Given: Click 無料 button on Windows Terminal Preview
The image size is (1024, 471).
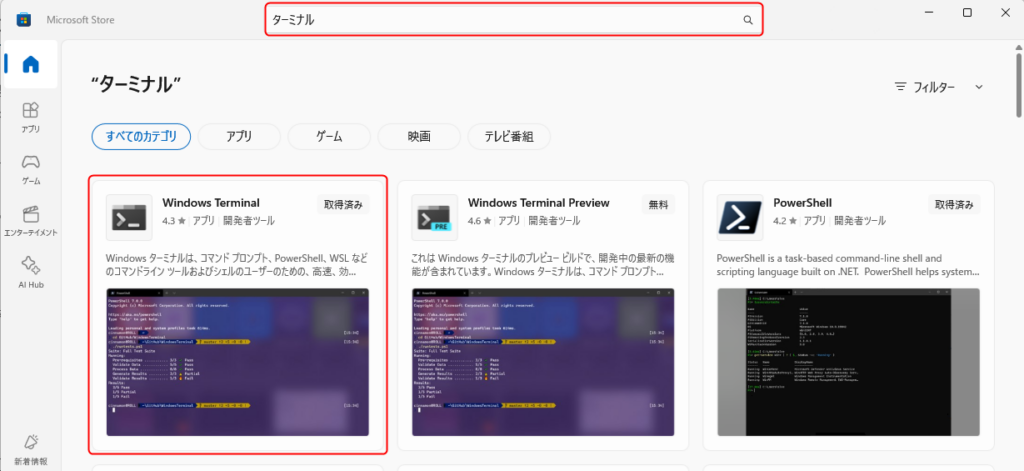Looking at the screenshot, I should pos(658,204).
